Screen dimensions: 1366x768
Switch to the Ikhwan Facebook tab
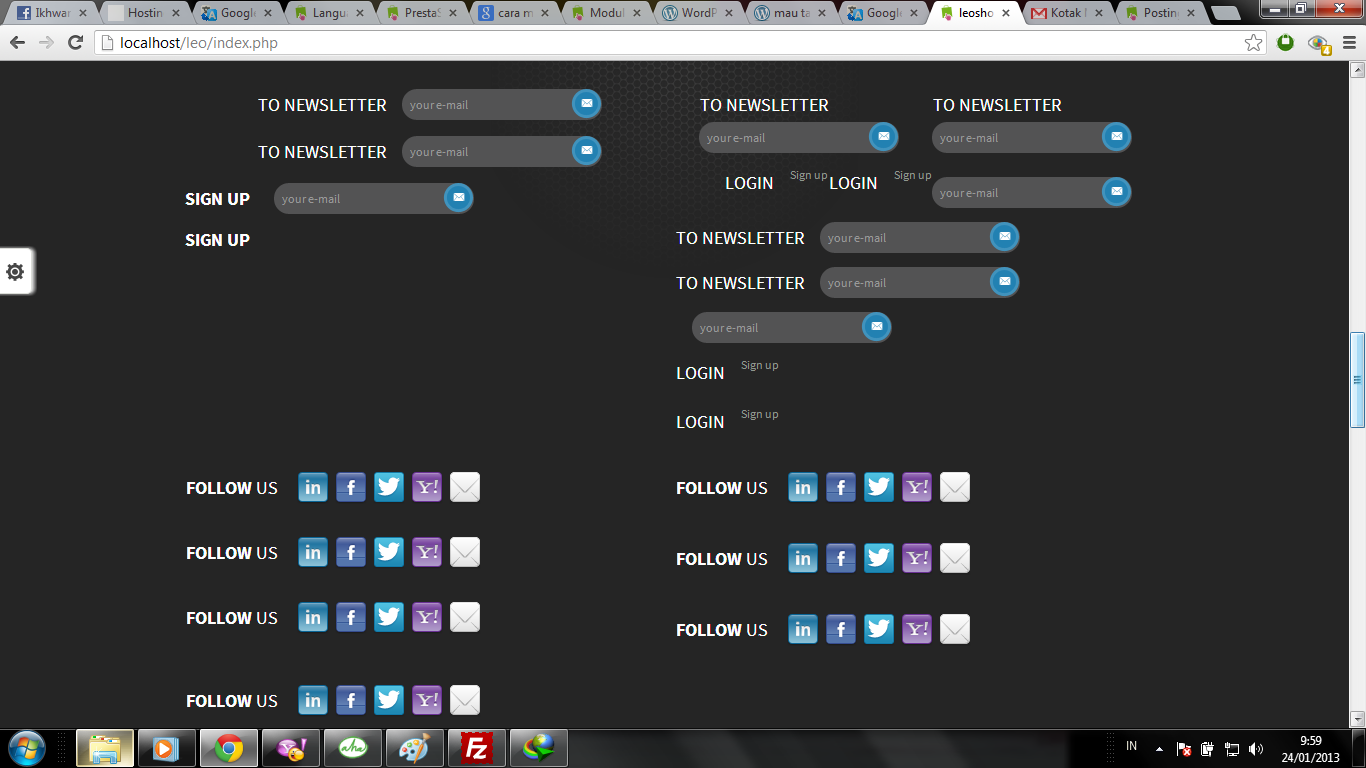tap(51, 13)
